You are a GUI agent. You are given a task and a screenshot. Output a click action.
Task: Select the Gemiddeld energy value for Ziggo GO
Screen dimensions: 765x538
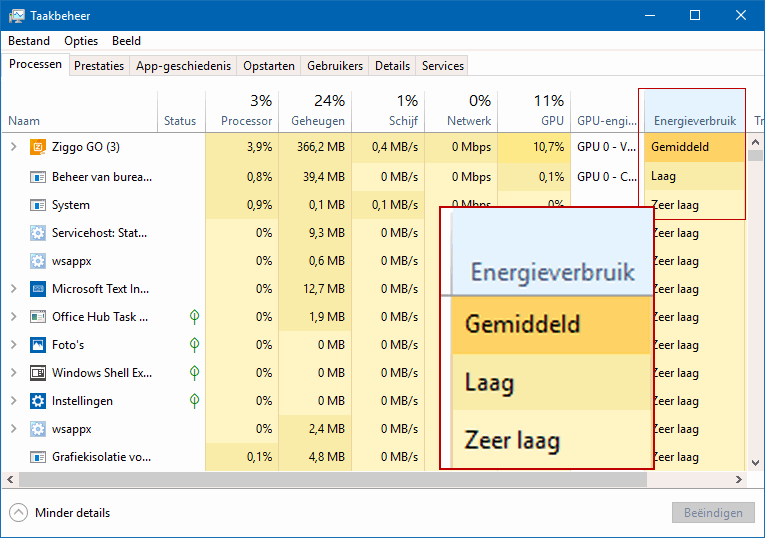pos(695,147)
